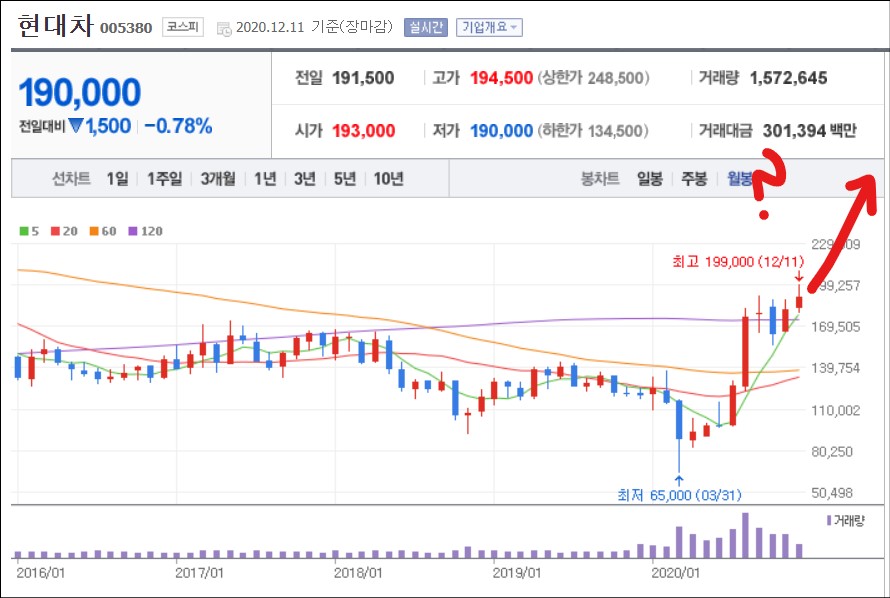Click the 전일 value 191,500
This screenshot has height=598, width=890.
coord(363,78)
